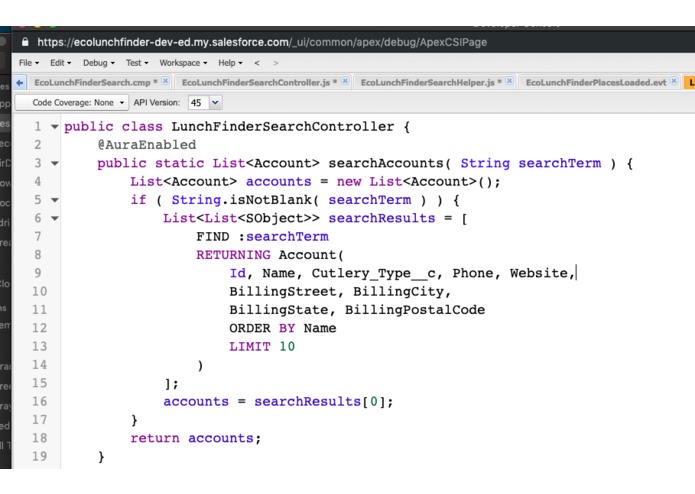Click line number 14 in the gutter

(39, 365)
